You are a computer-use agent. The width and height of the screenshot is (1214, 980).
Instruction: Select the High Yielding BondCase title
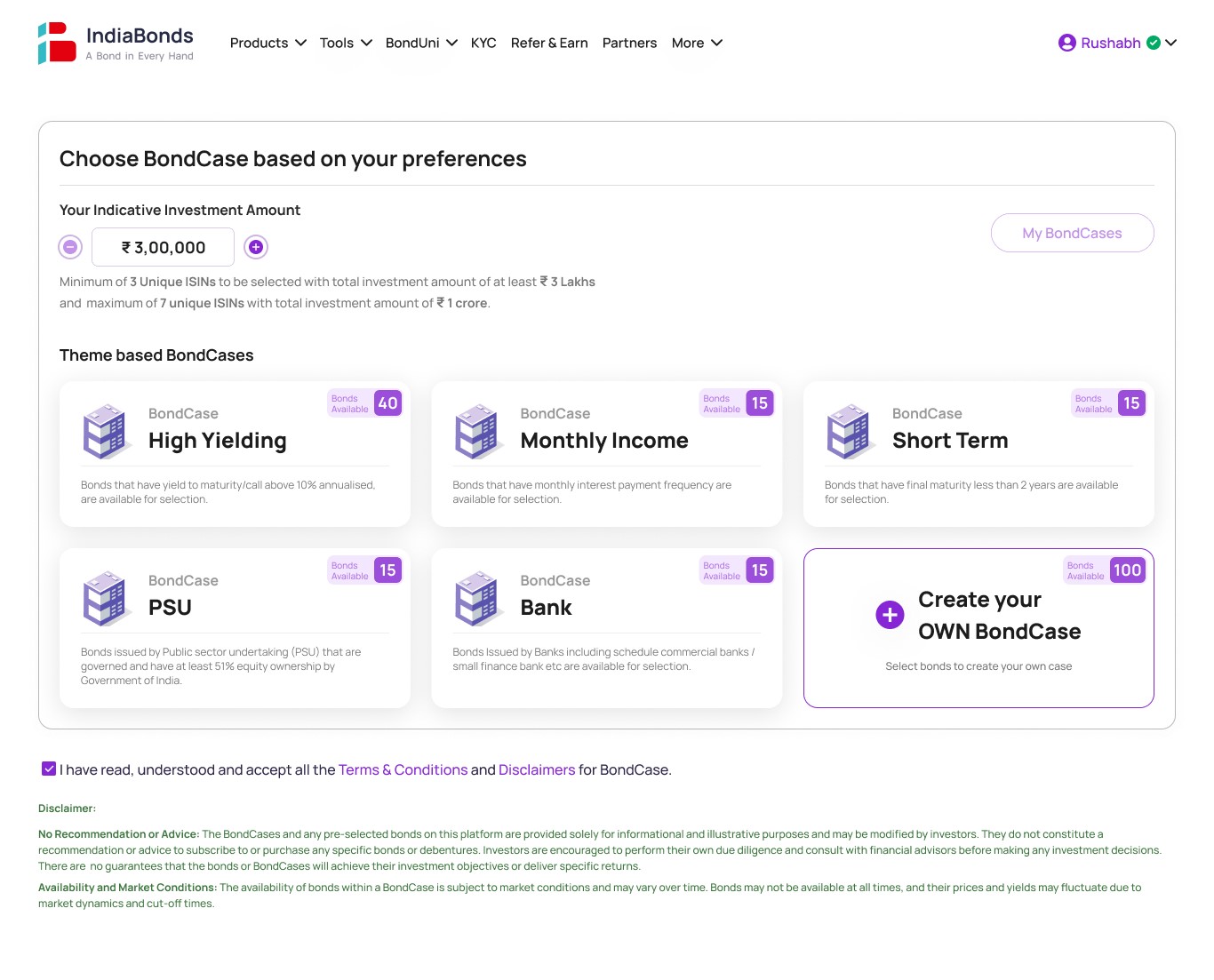coord(218,441)
